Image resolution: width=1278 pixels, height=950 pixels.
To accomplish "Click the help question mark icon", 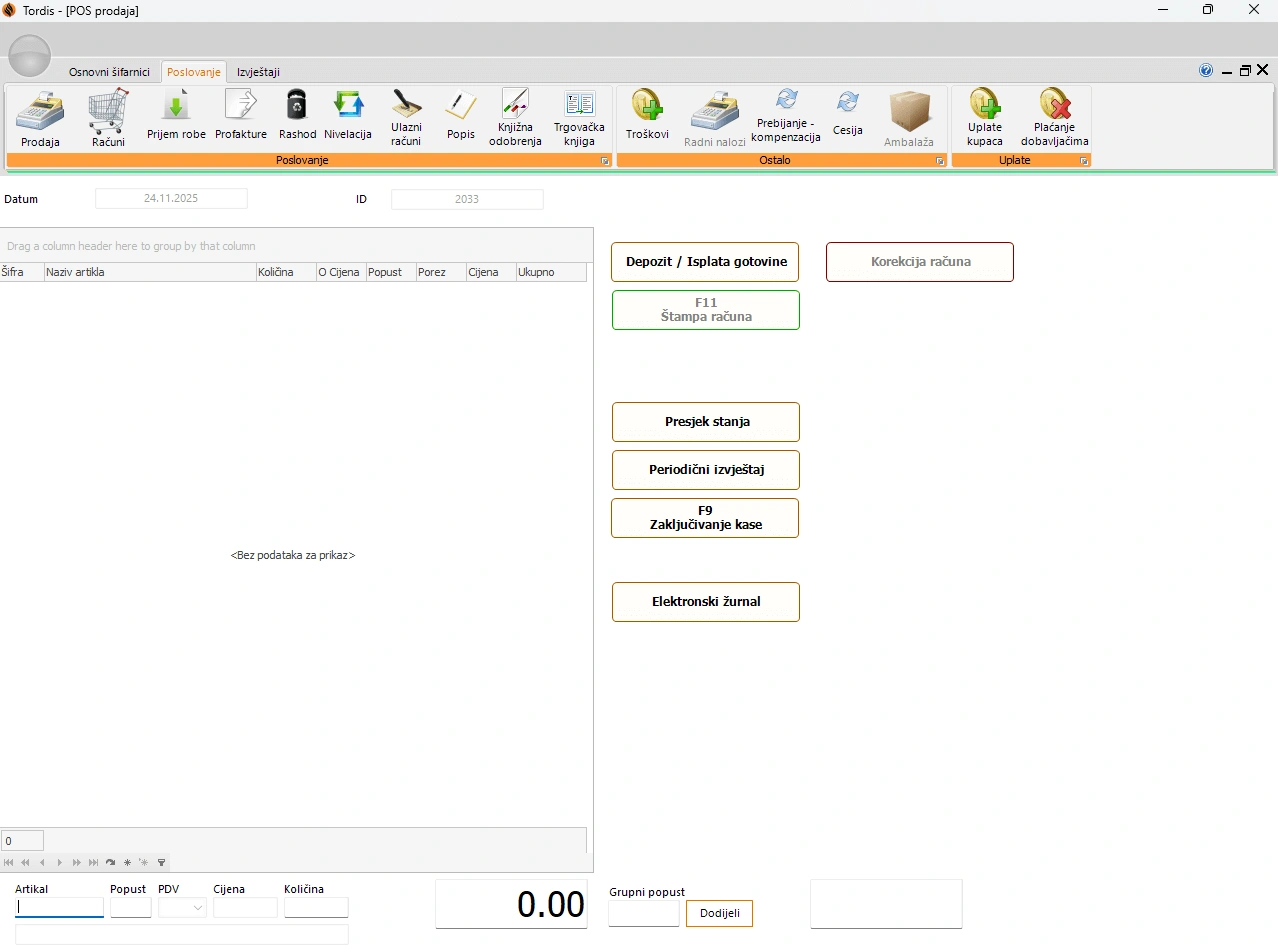I will [x=1206, y=71].
